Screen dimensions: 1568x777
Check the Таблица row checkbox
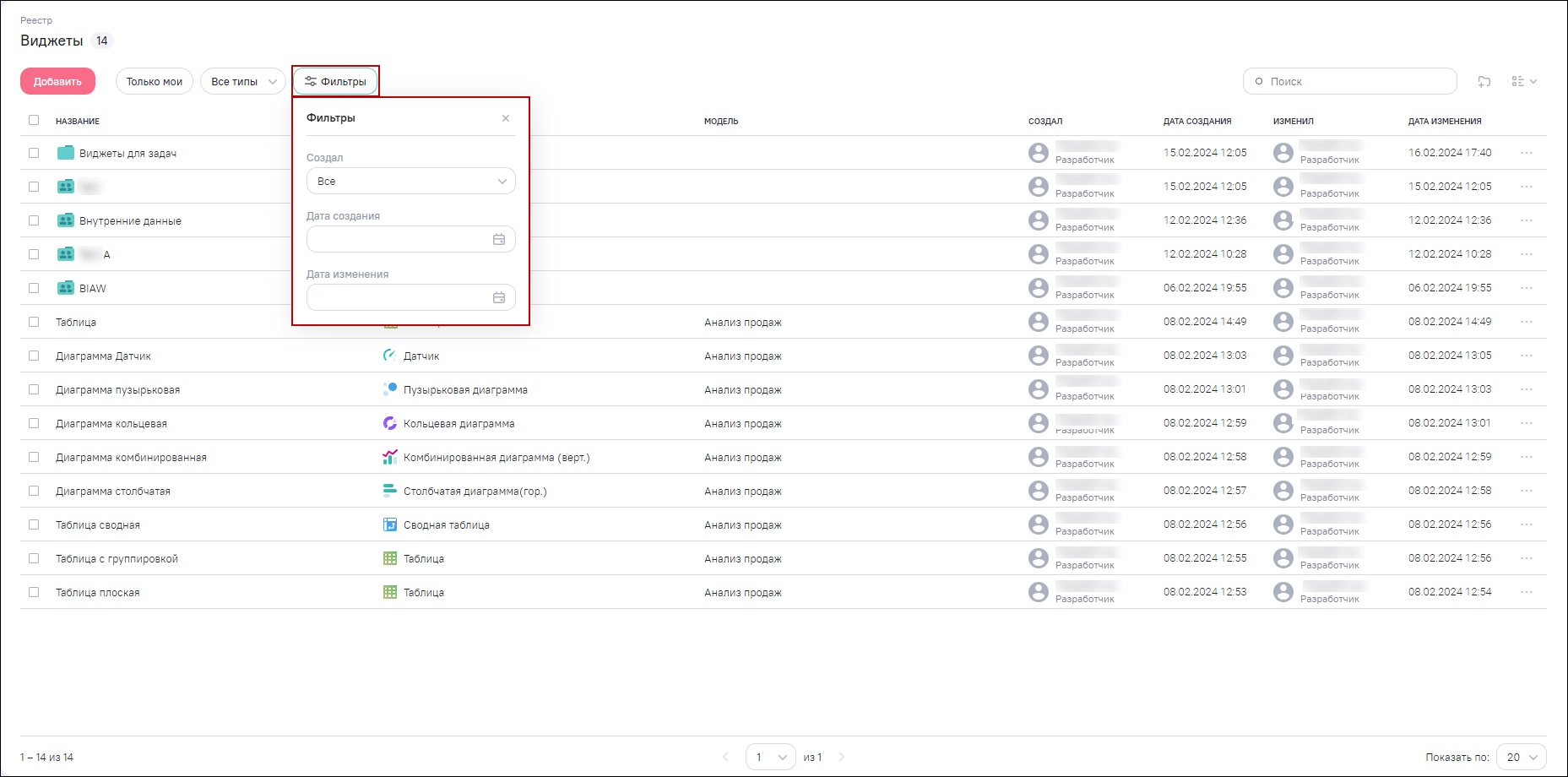tap(34, 322)
